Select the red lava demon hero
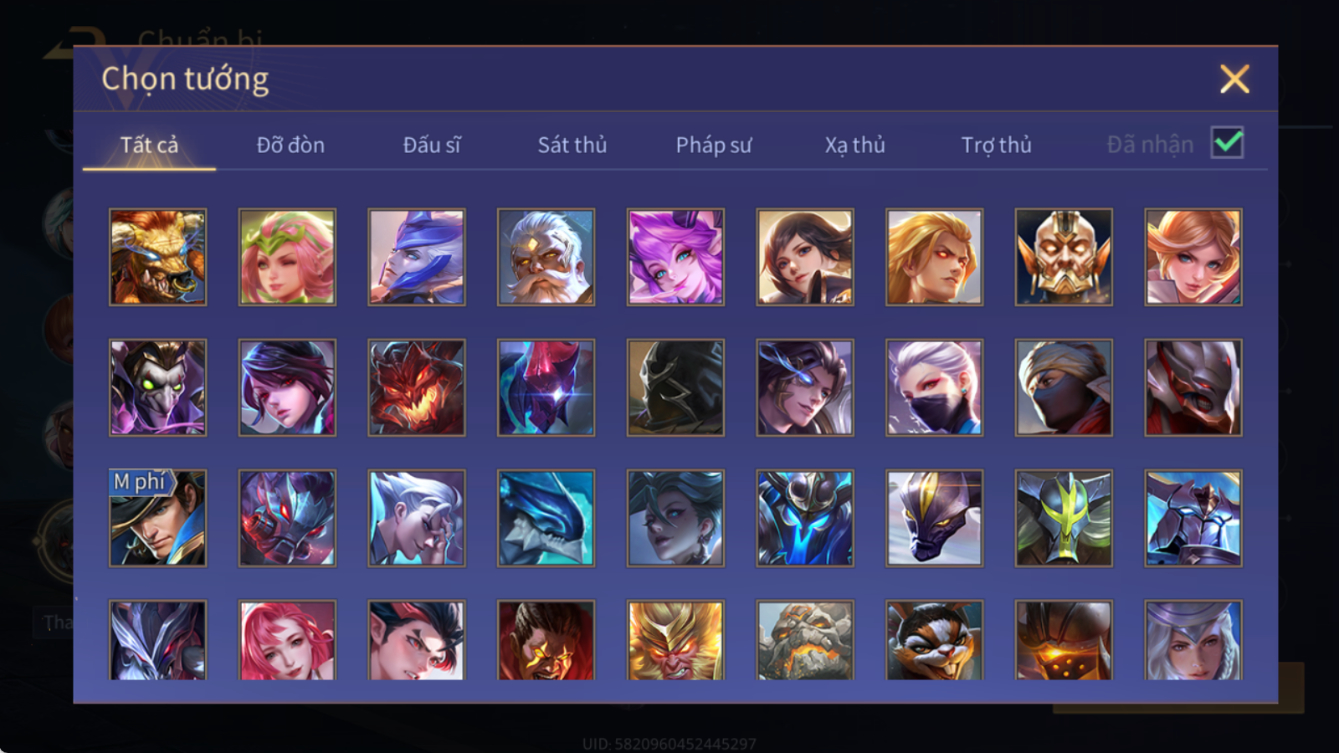 [x=417, y=388]
